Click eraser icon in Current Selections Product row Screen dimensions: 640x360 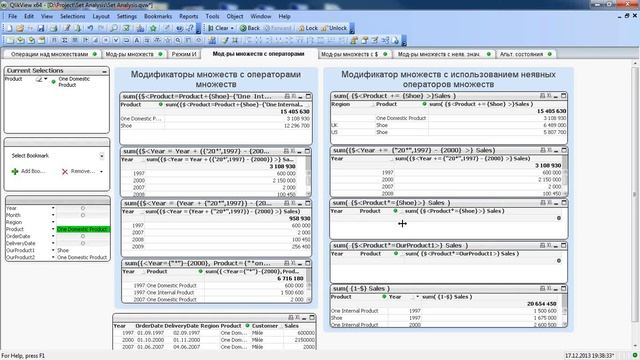tap(39, 79)
